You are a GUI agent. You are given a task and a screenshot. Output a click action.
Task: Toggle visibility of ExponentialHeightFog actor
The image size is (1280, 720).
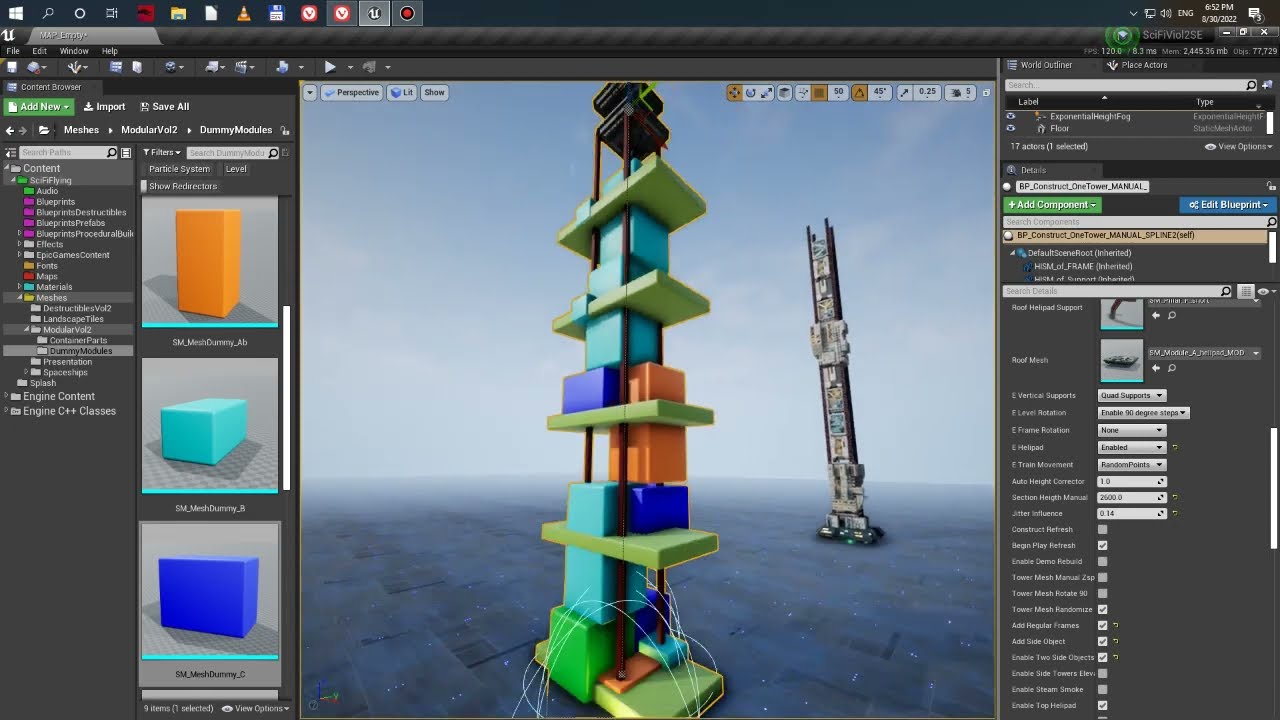pyautogui.click(x=1010, y=116)
